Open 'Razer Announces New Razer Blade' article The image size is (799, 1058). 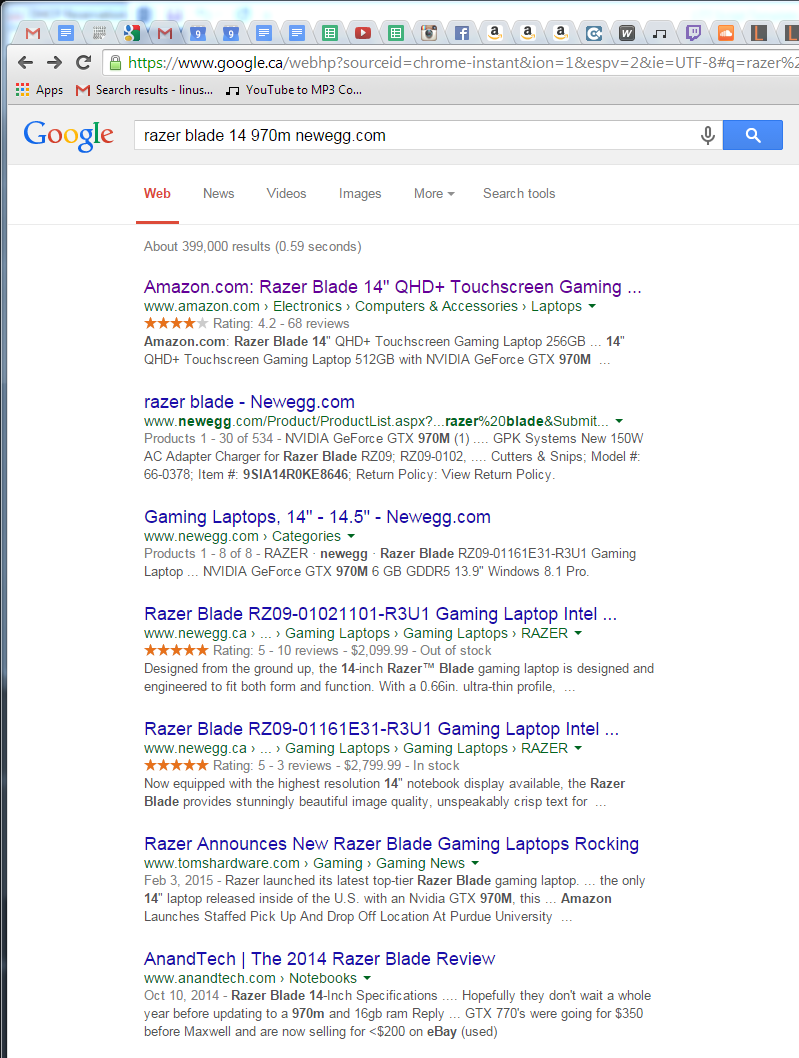[x=391, y=844]
